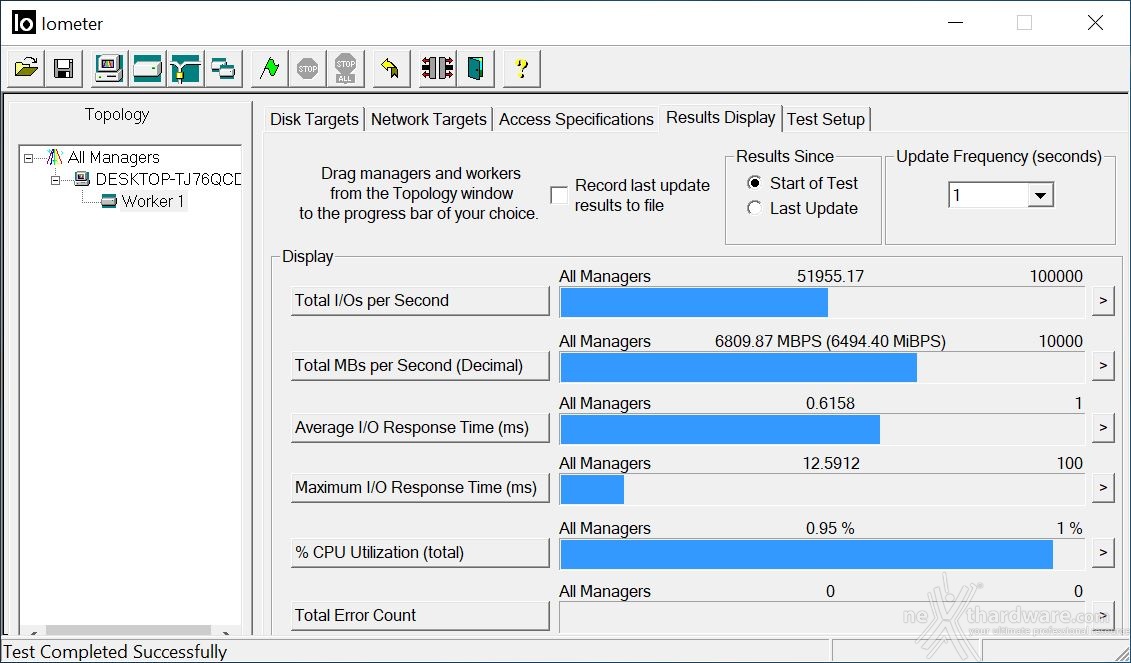This screenshot has width=1131, height=663.
Task: Open options arrow for Total Error Count
Action: click(x=1103, y=615)
